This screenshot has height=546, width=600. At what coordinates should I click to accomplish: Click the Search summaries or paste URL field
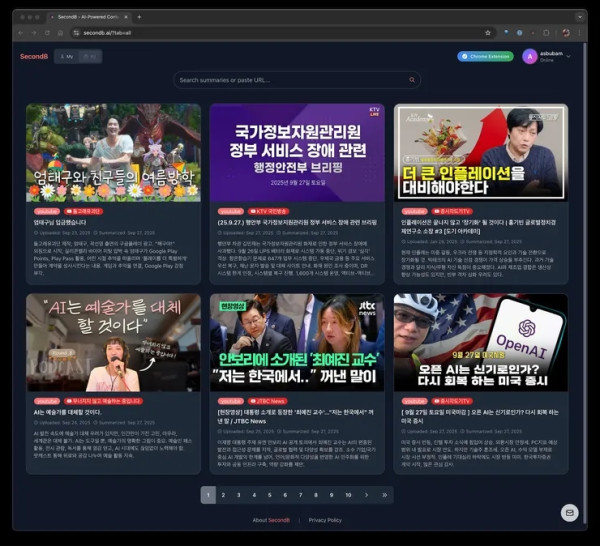click(290, 79)
